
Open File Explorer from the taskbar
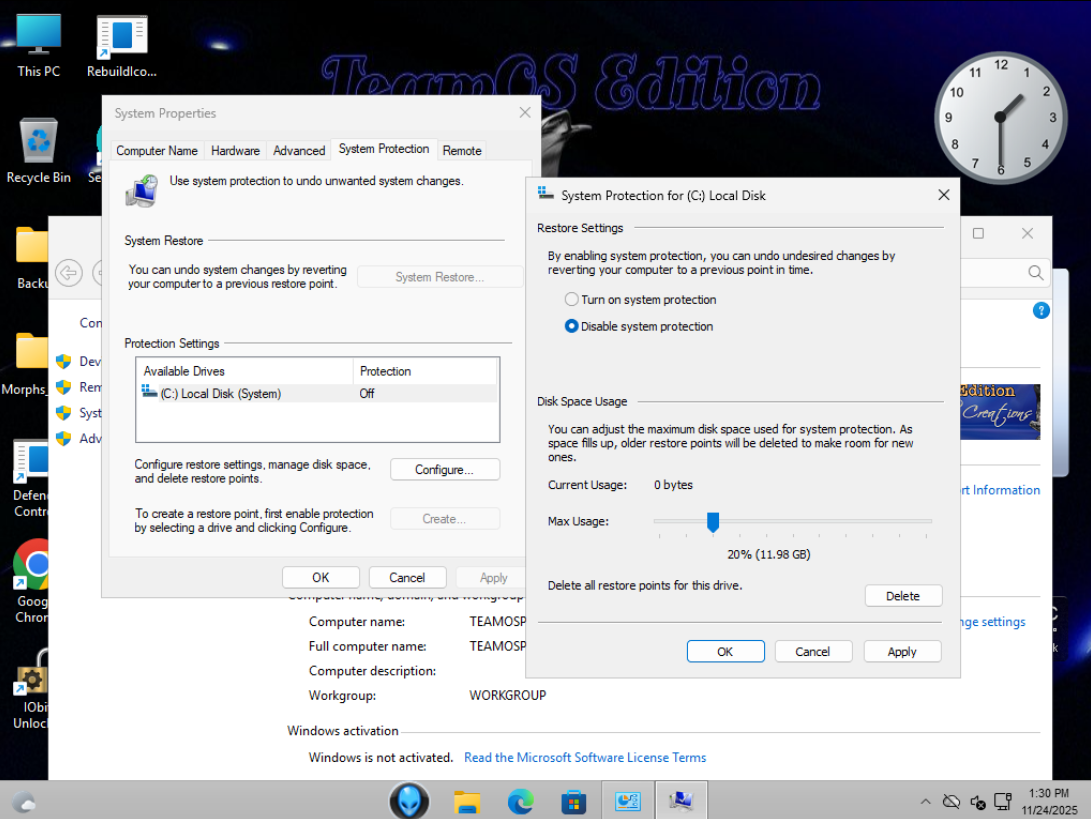(467, 802)
